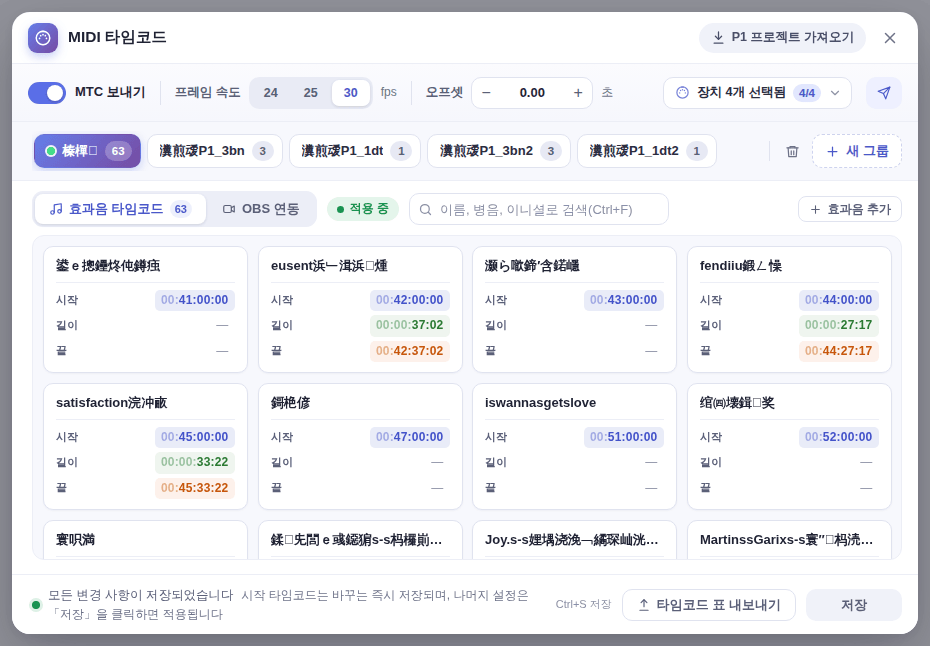Click start timecode 00:44:00:00
The image size is (930, 646).
coord(839,300)
